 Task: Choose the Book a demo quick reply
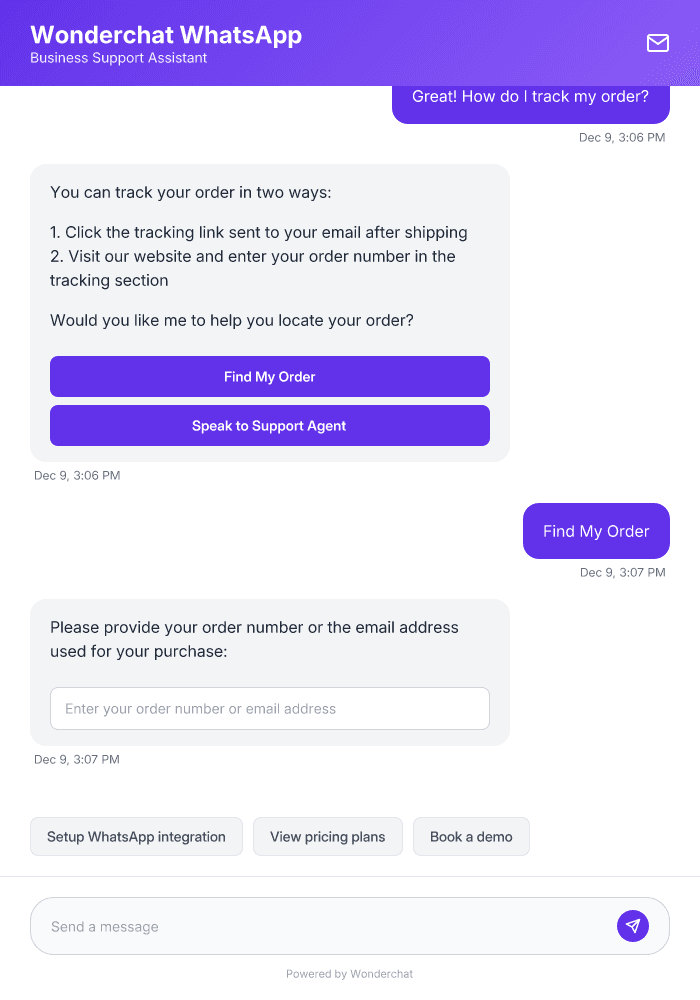point(471,836)
